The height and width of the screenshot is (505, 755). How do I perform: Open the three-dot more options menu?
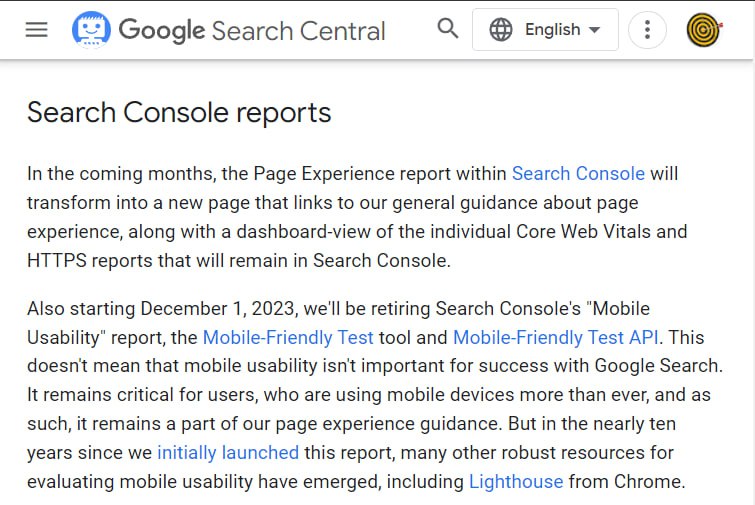647,30
